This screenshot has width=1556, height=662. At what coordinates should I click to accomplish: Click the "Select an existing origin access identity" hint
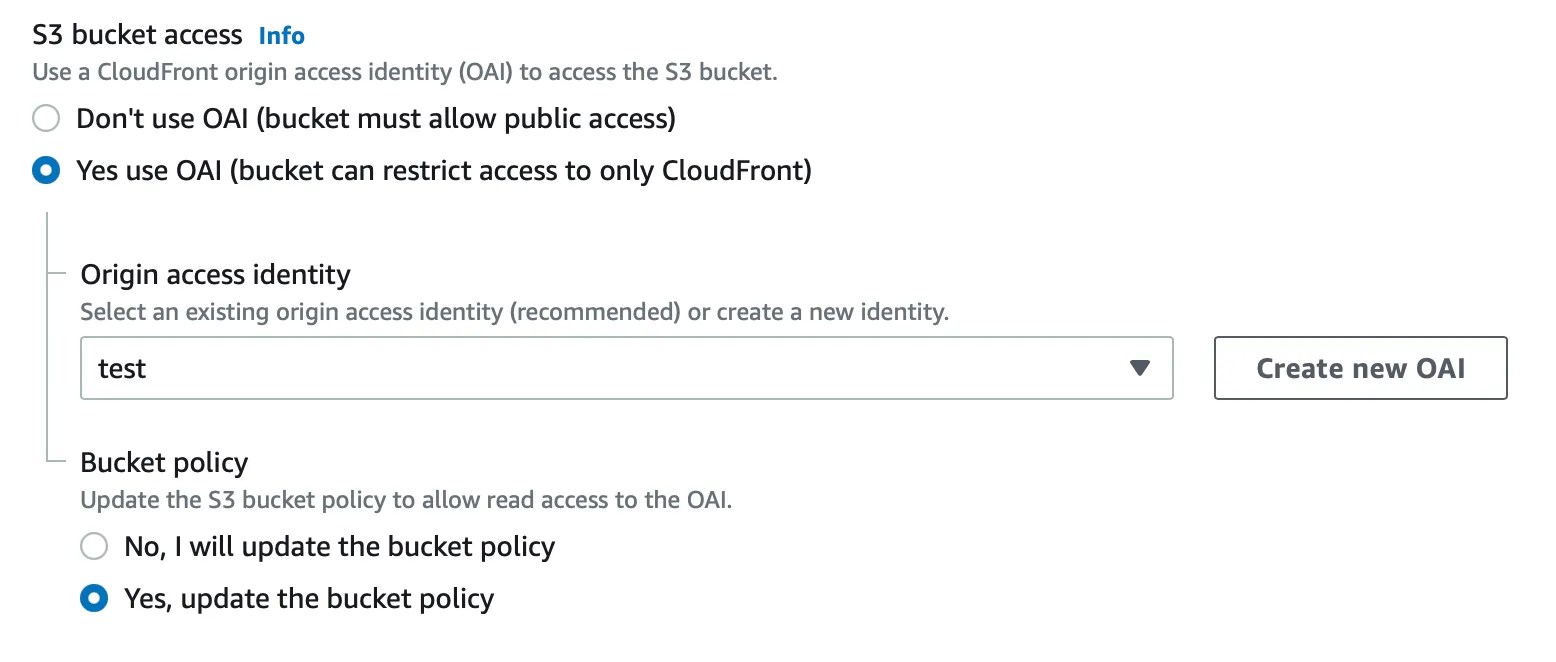514,311
